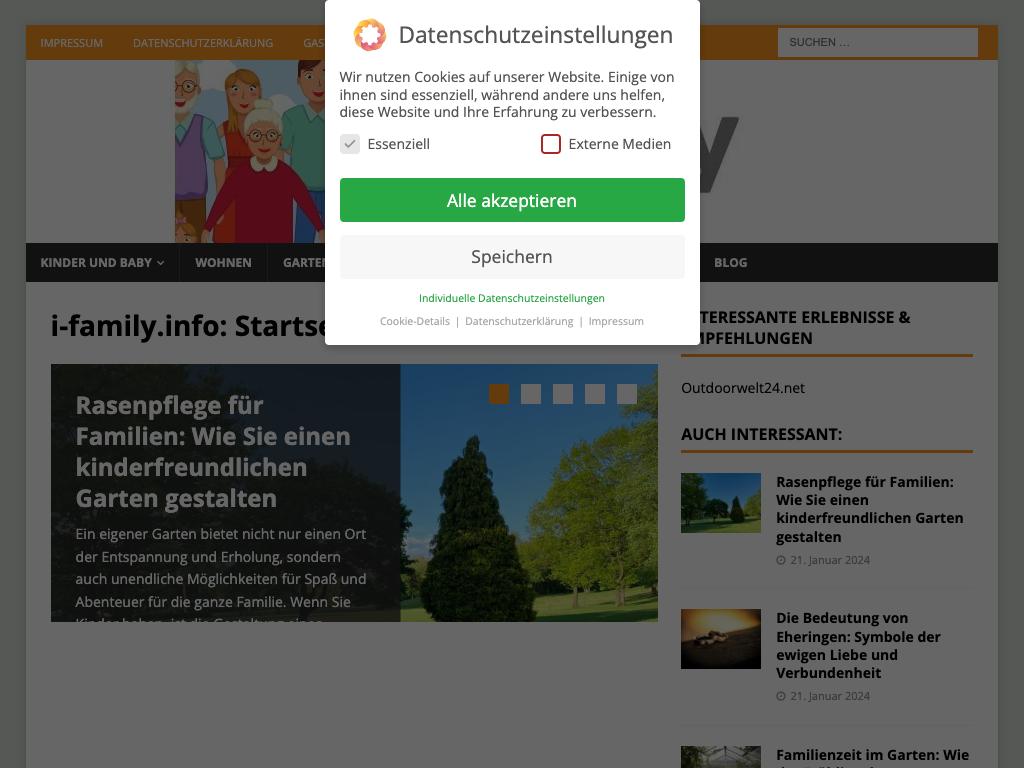Image resolution: width=1024 pixels, height=768 pixels.
Task: Enable the Externe Medien checkbox
Action: 551,144
